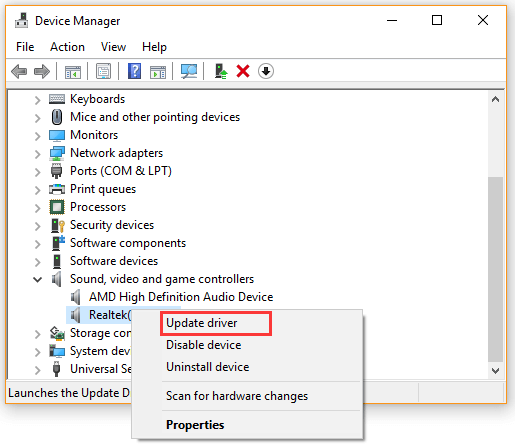Click the Disable device down-arrow icon
The height and width of the screenshot is (447, 515).
266,71
